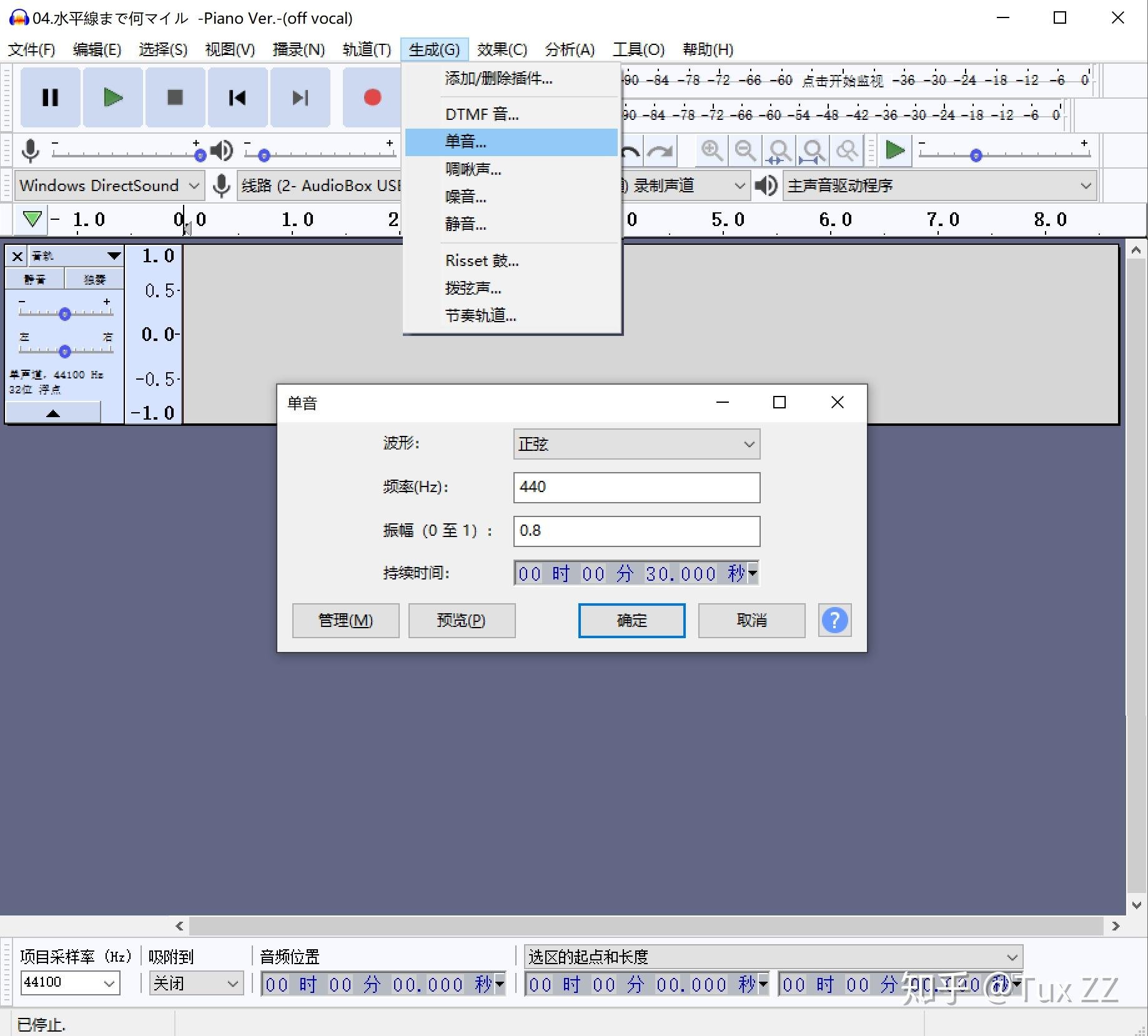This screenshot has width=1148, height=1036.
Task: Open the 编辑(E) menu
Action: [x=97, y=49]
